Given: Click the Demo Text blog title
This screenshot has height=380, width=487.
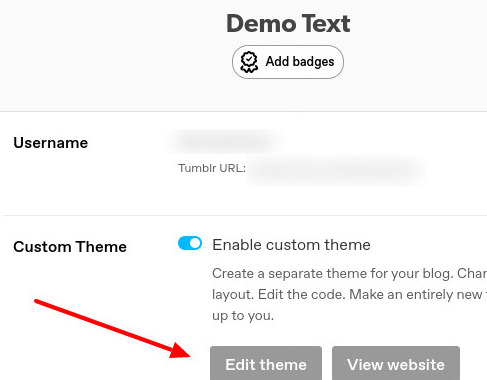Looking at the screenshot, I should click(288, 24).
